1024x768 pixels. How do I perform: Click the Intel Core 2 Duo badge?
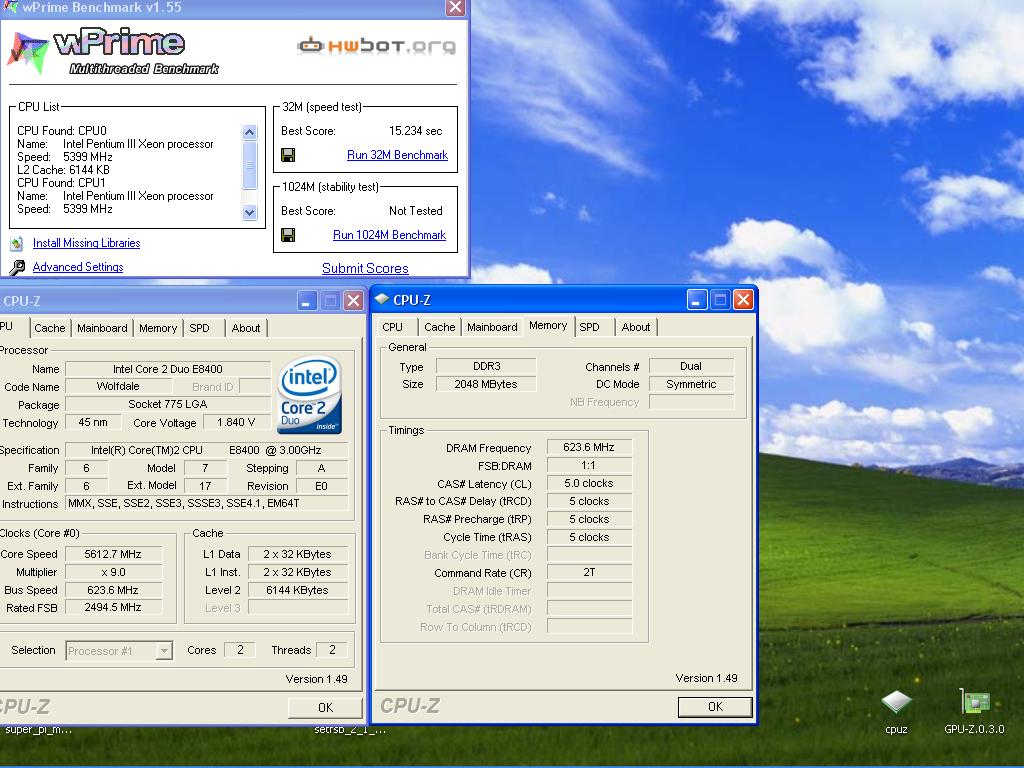point(310,394)
